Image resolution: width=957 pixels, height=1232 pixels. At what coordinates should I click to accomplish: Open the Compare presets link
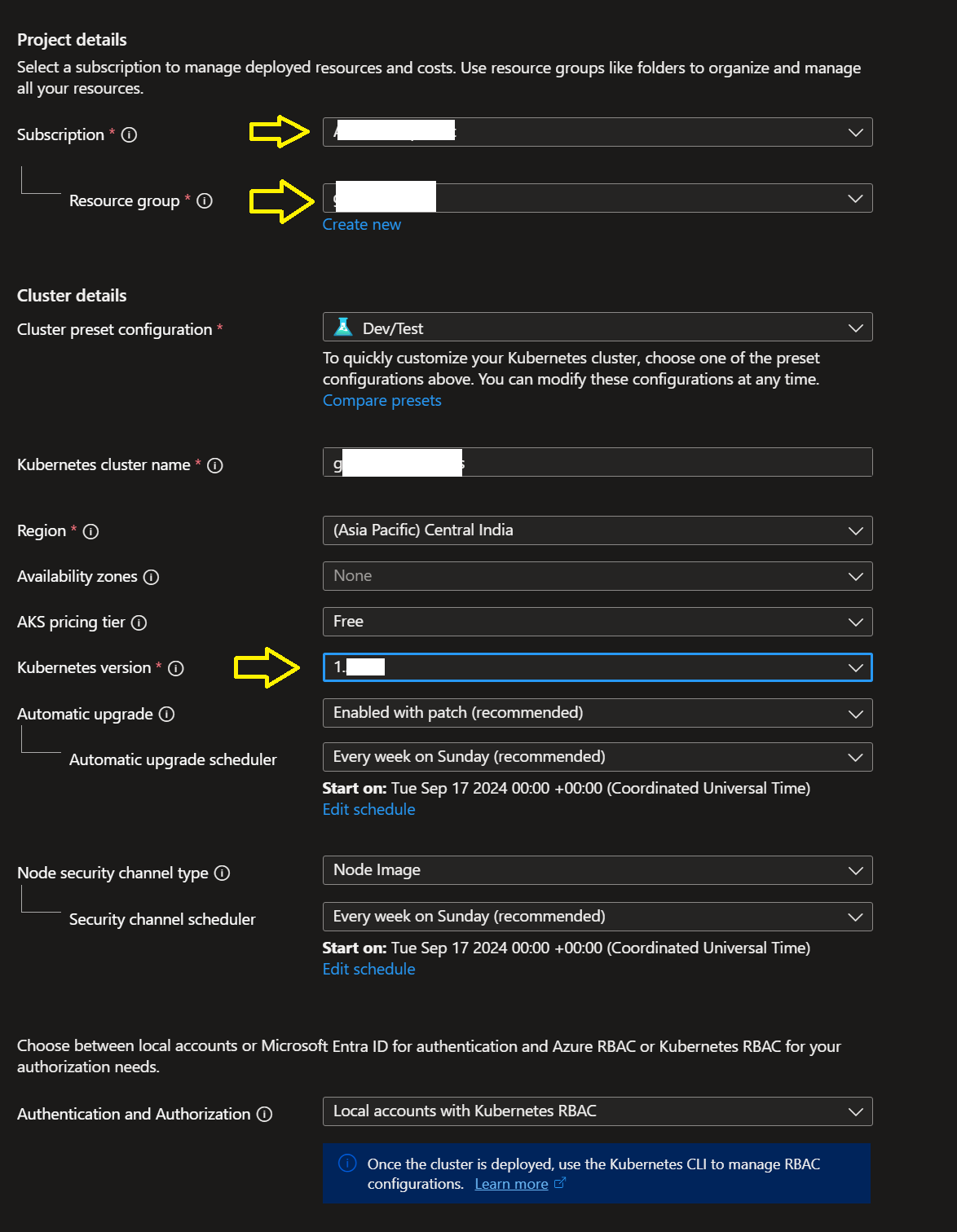point(381,401)
